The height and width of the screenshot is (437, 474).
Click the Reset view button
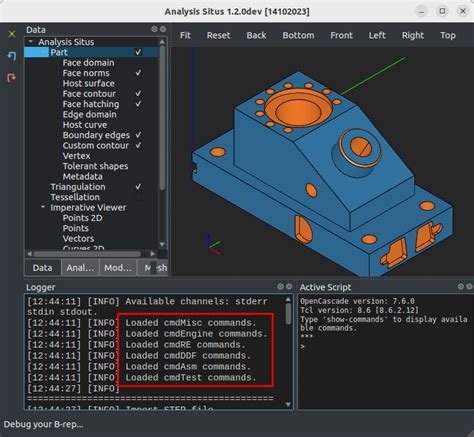coord(218,35)
